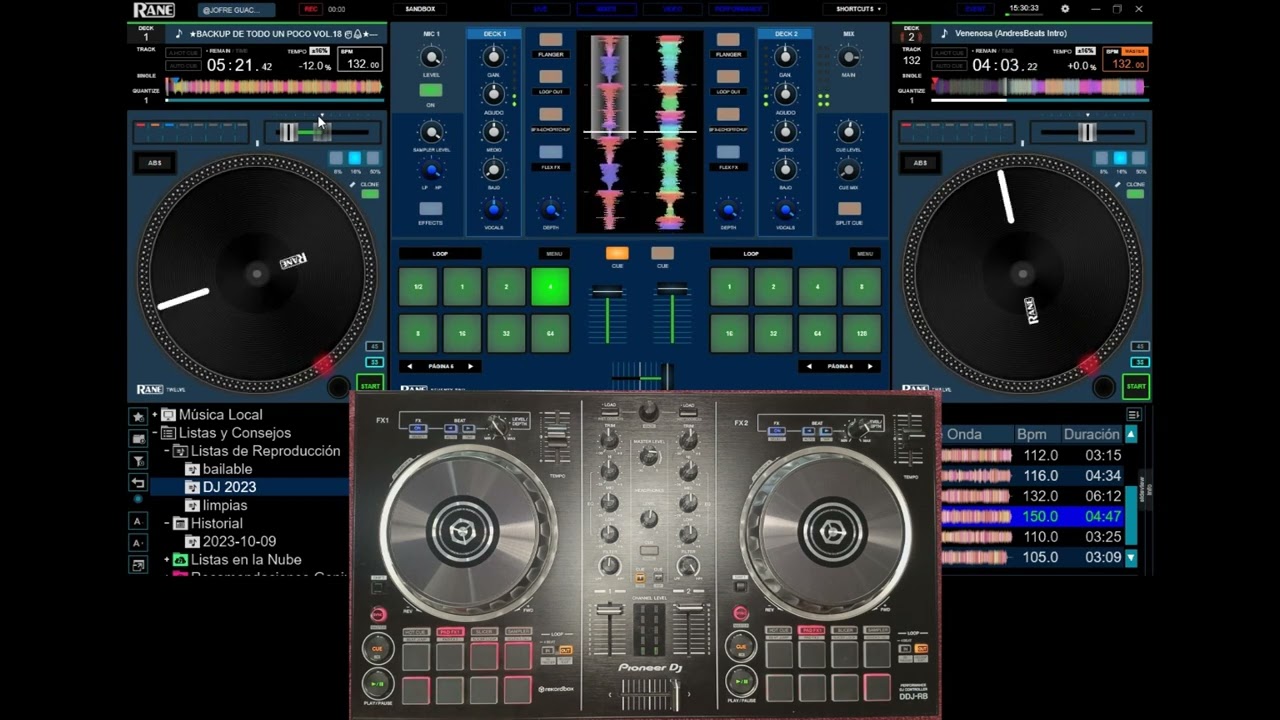Viewport: 1280px width, 720px height.
Task: Expand the Listas en la Nube node
Action: tap(167, 560)
